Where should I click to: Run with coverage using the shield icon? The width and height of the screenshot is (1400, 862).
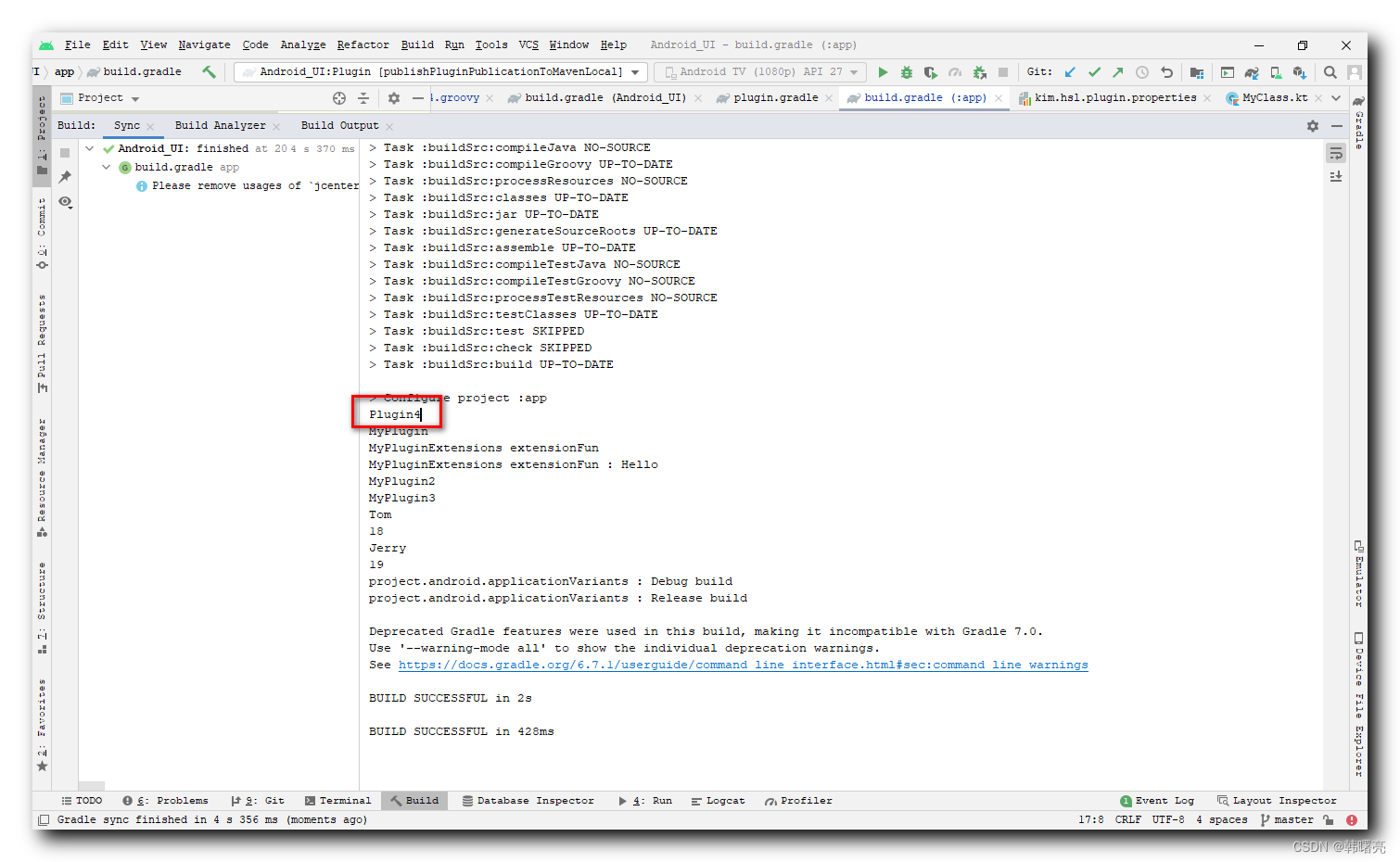pos(931,71)
